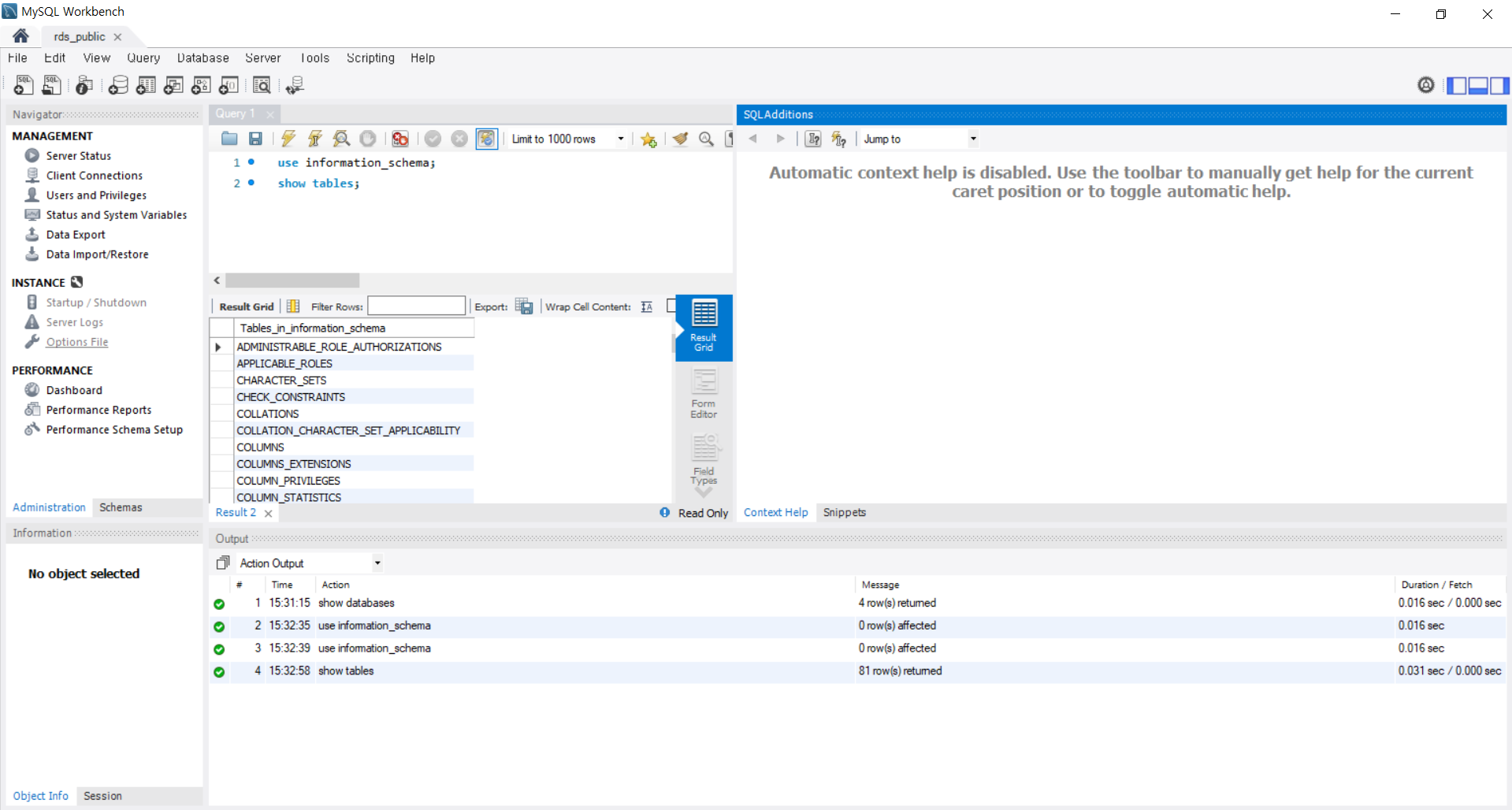Screen dimensions: 1512x810
Task: Open the File menu
Action: pos(17,58)
